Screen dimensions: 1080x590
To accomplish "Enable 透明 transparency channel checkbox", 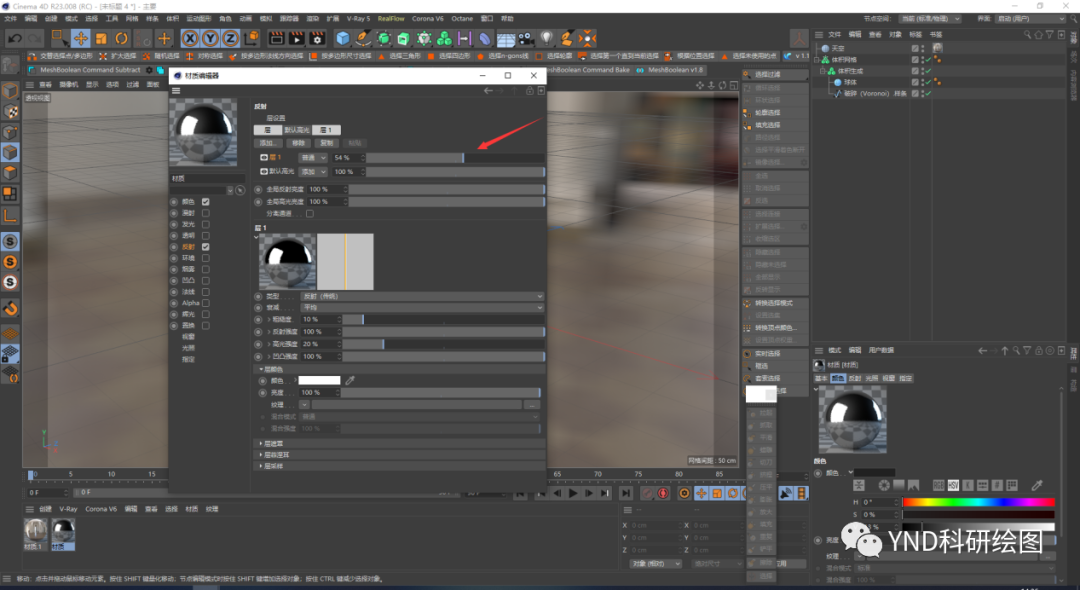I will tap(205, 235).
